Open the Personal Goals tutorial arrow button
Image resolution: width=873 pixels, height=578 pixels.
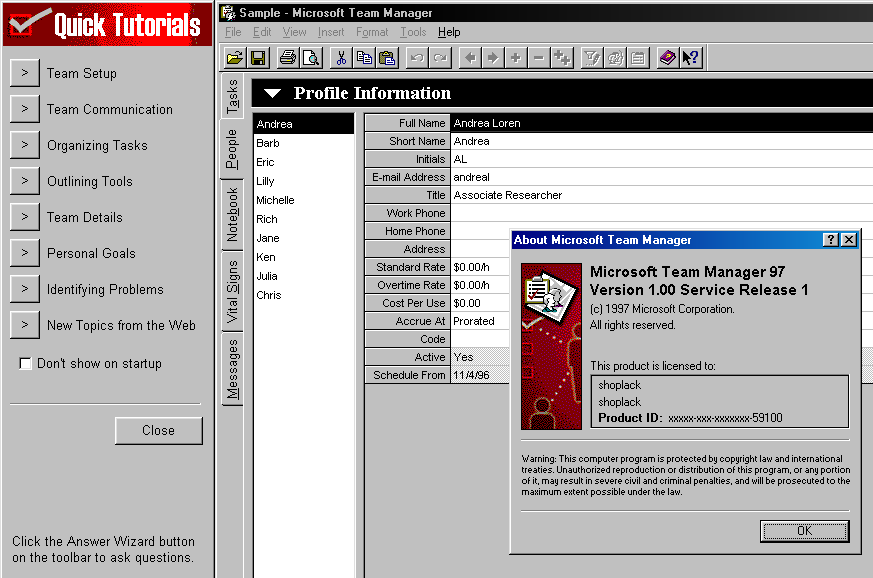[24, 253]
